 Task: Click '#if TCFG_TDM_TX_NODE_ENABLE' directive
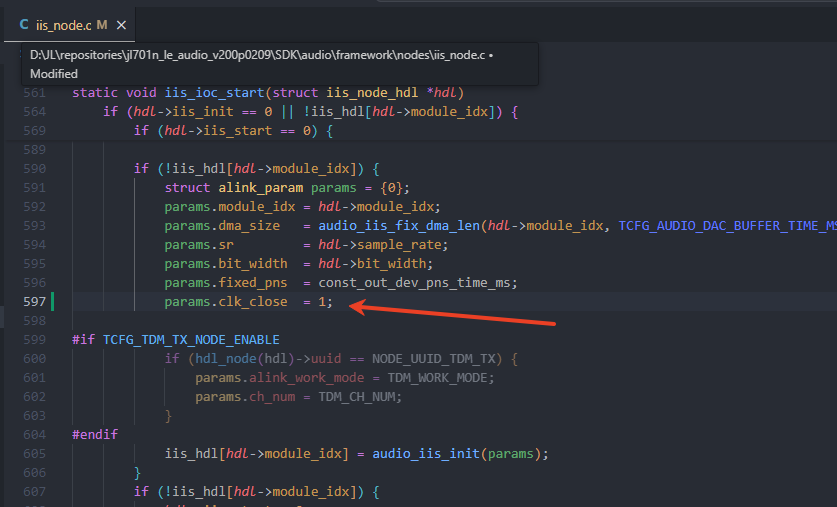click(x=176, y=340)
